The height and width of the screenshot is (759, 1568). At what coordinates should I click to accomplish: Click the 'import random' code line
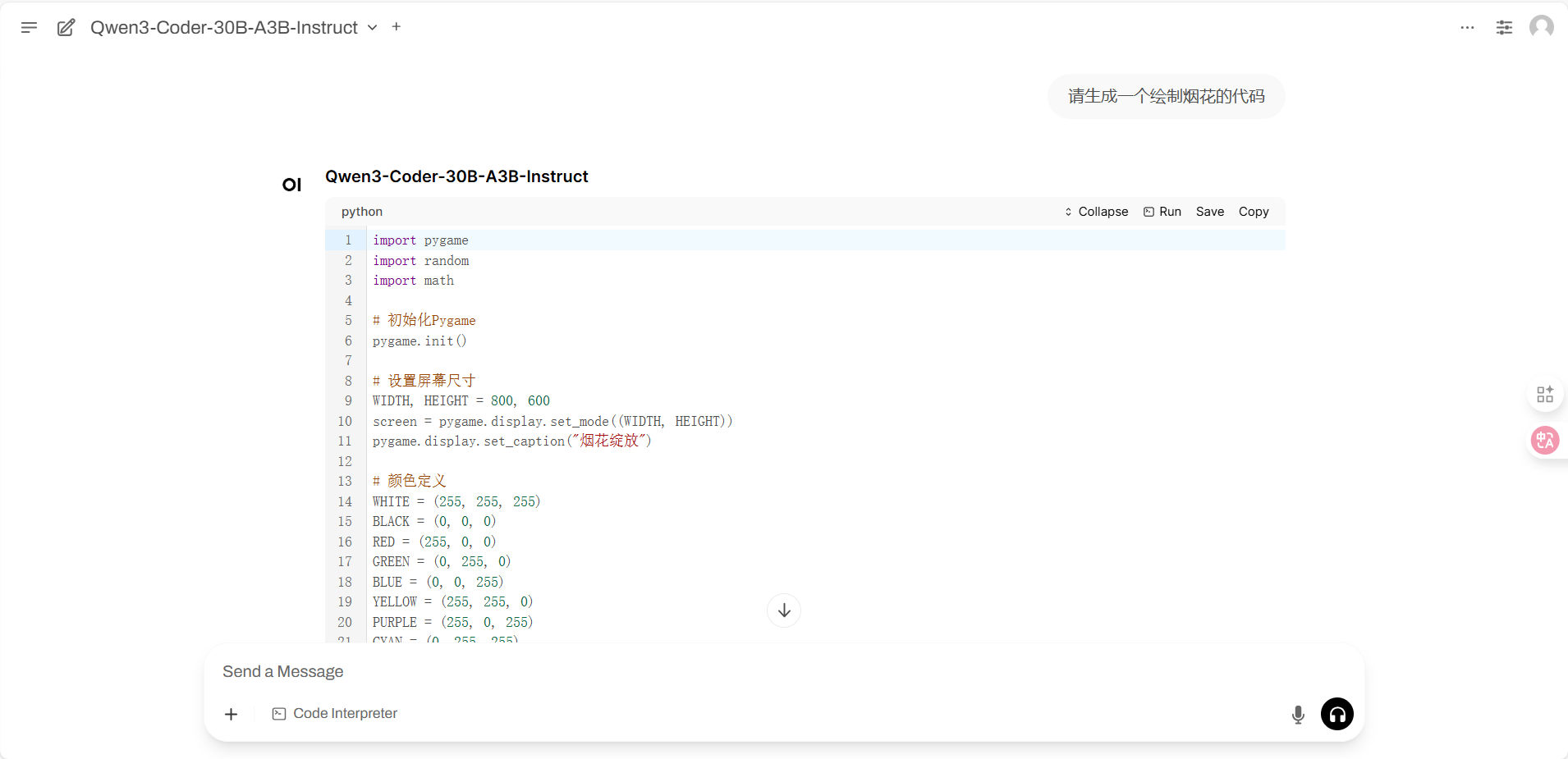click(x=421, y=261)
